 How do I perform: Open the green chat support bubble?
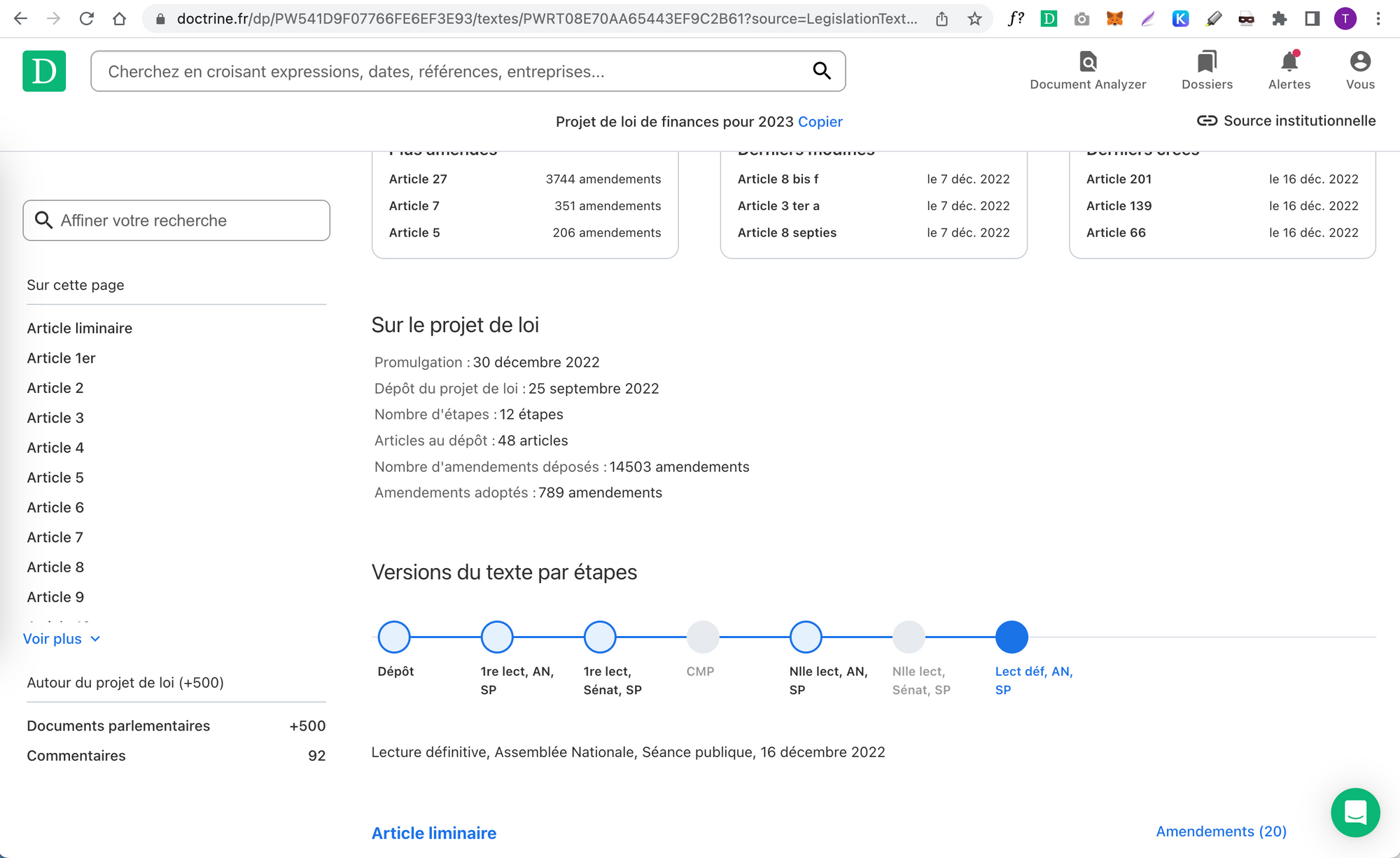[x=1354, y=812]
